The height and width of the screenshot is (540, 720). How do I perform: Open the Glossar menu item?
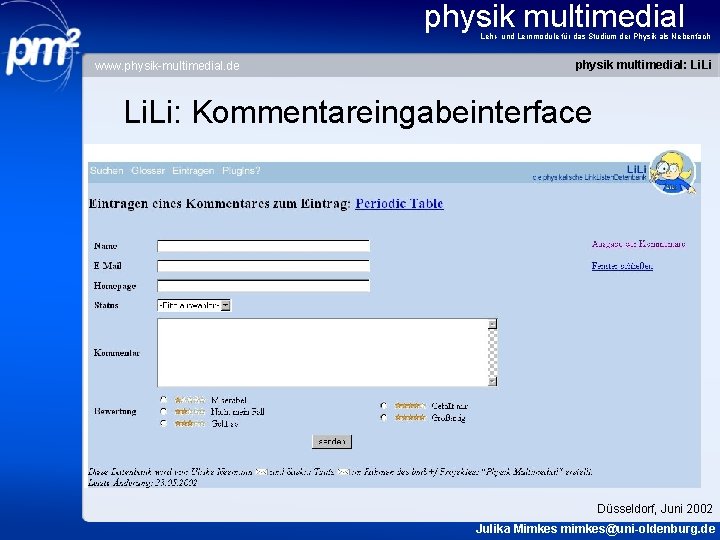click(x=148, y=171)
